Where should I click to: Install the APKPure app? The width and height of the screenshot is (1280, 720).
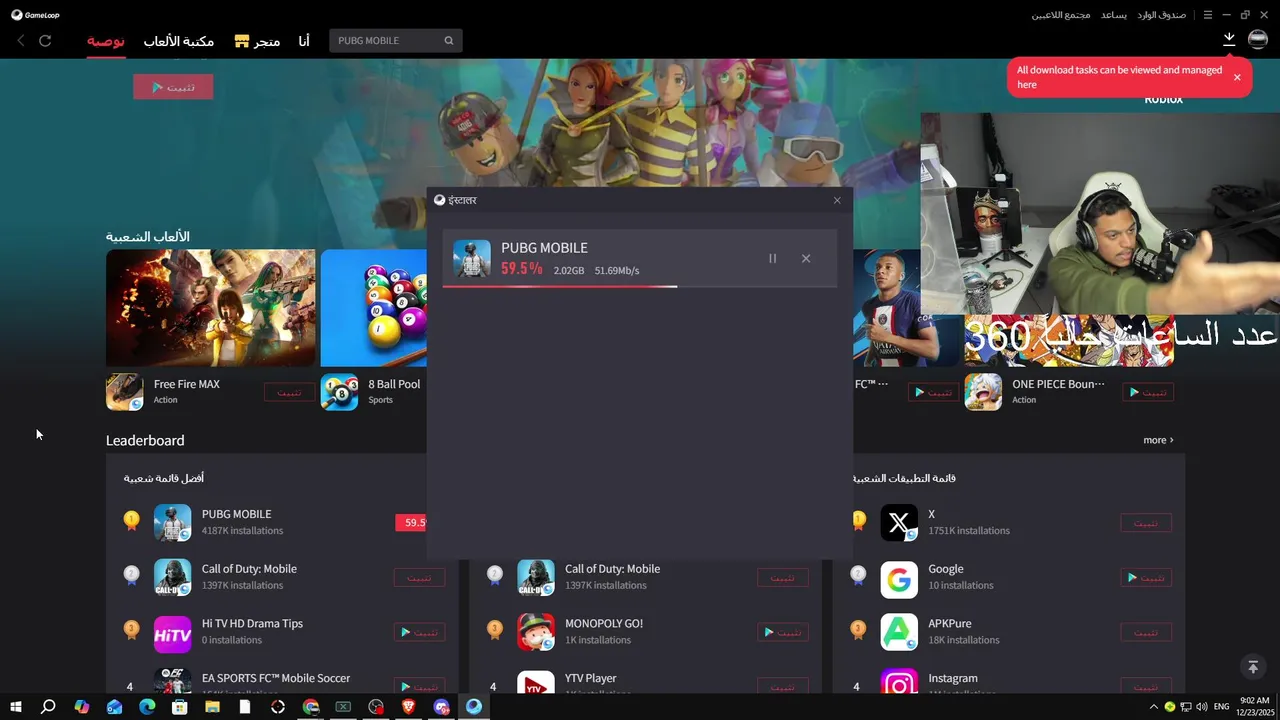click(x=1146, y=633)
